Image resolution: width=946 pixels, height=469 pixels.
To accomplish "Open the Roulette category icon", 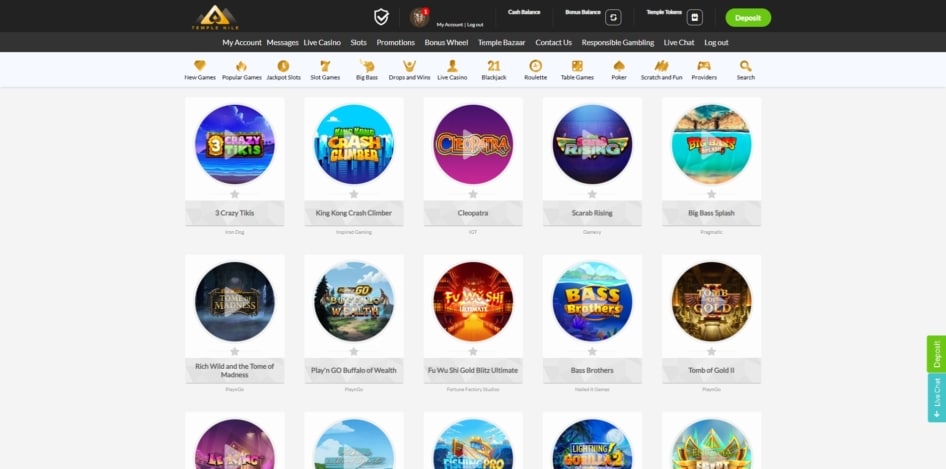I will pyautogui.click(x=535, y=66).
